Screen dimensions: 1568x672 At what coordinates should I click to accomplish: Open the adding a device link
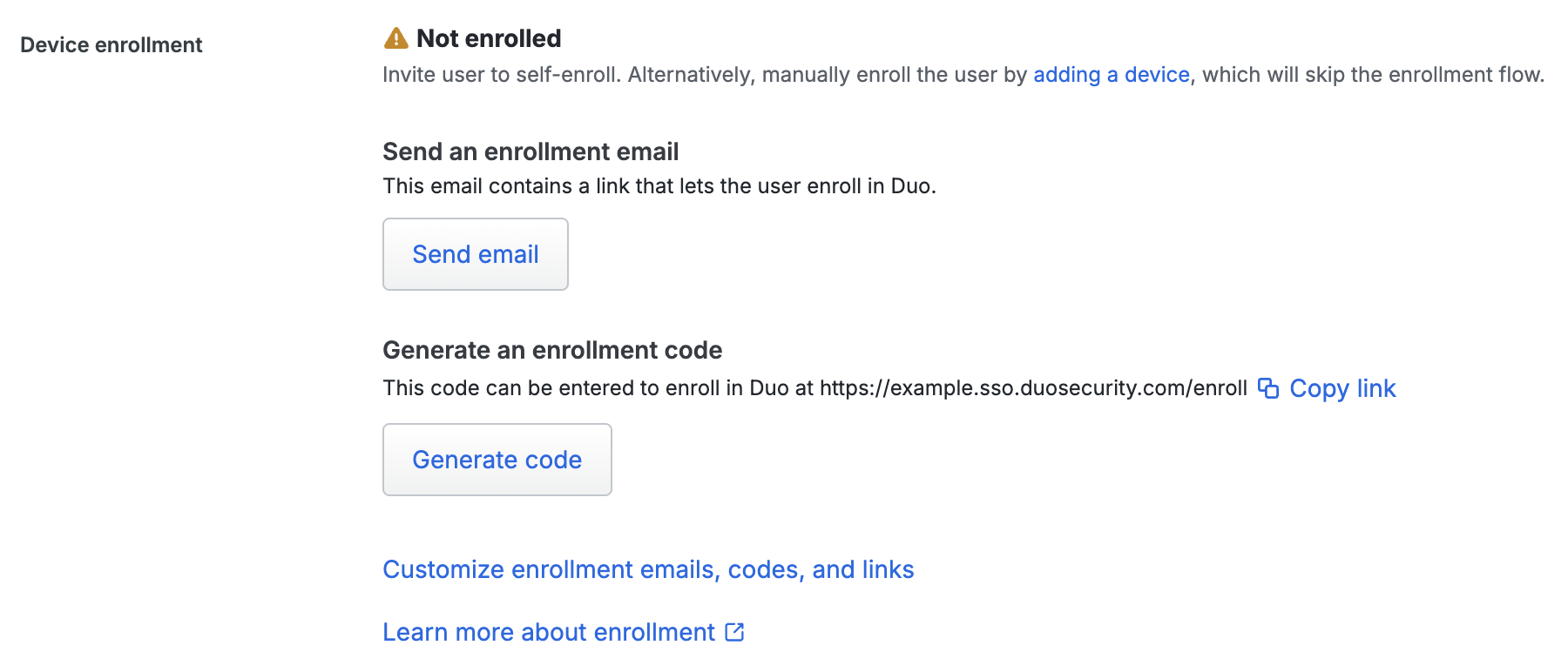(1112, 75)
